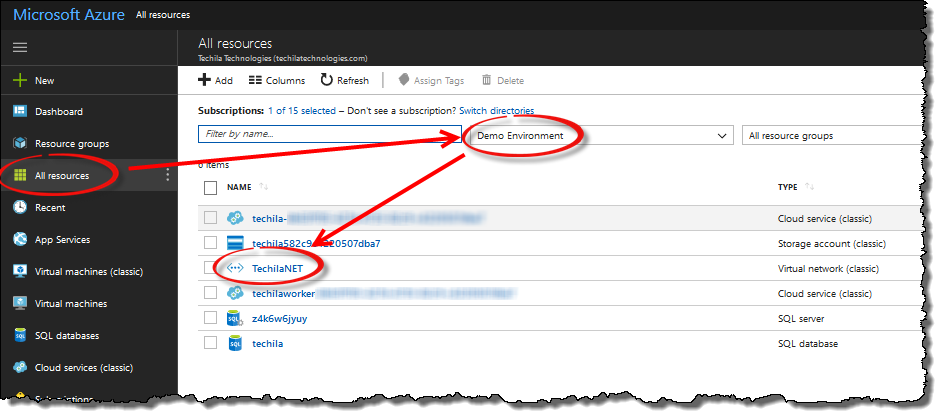943x418 pixels.
Task: Click the Virtual machines monitor icon
Action: 20,303
